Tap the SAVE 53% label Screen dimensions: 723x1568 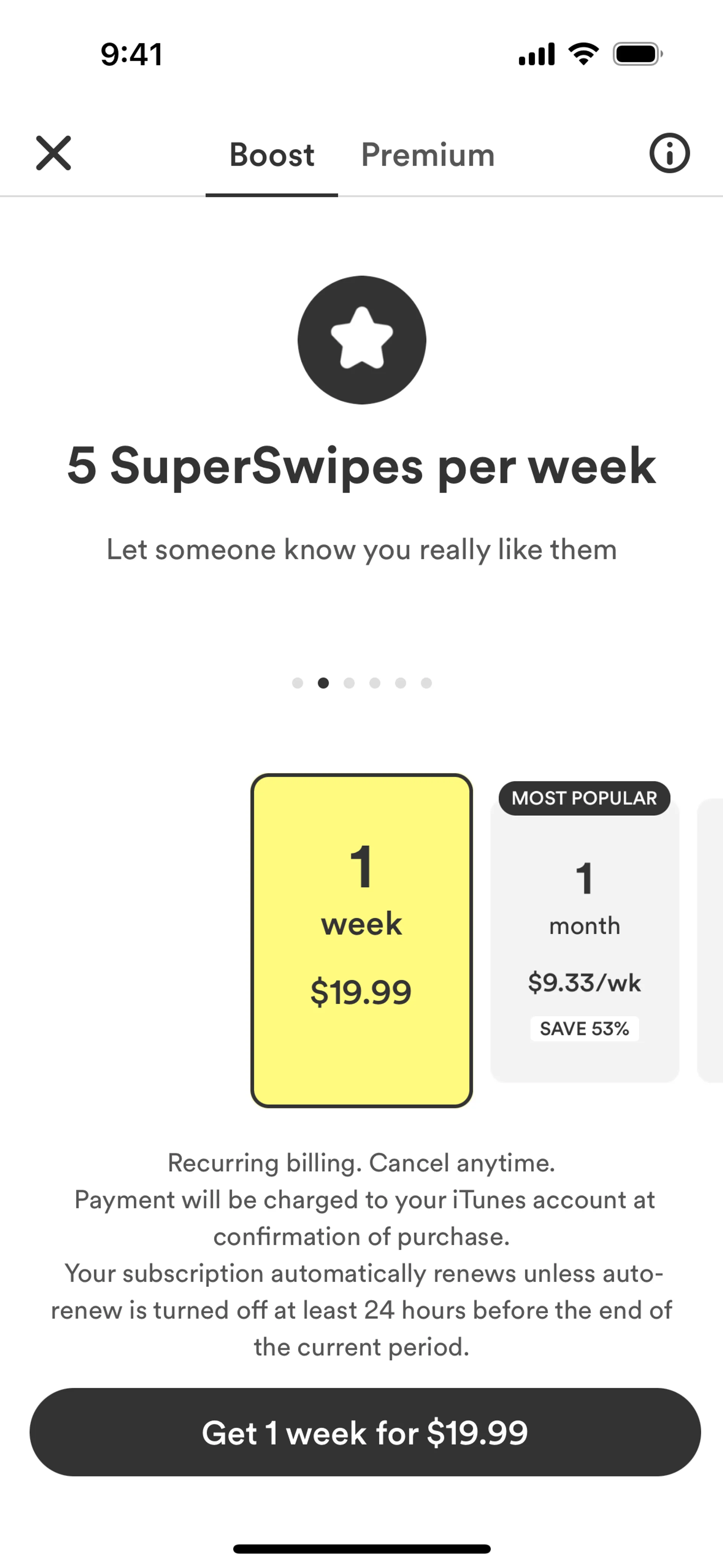click(x=584, y=1028)
